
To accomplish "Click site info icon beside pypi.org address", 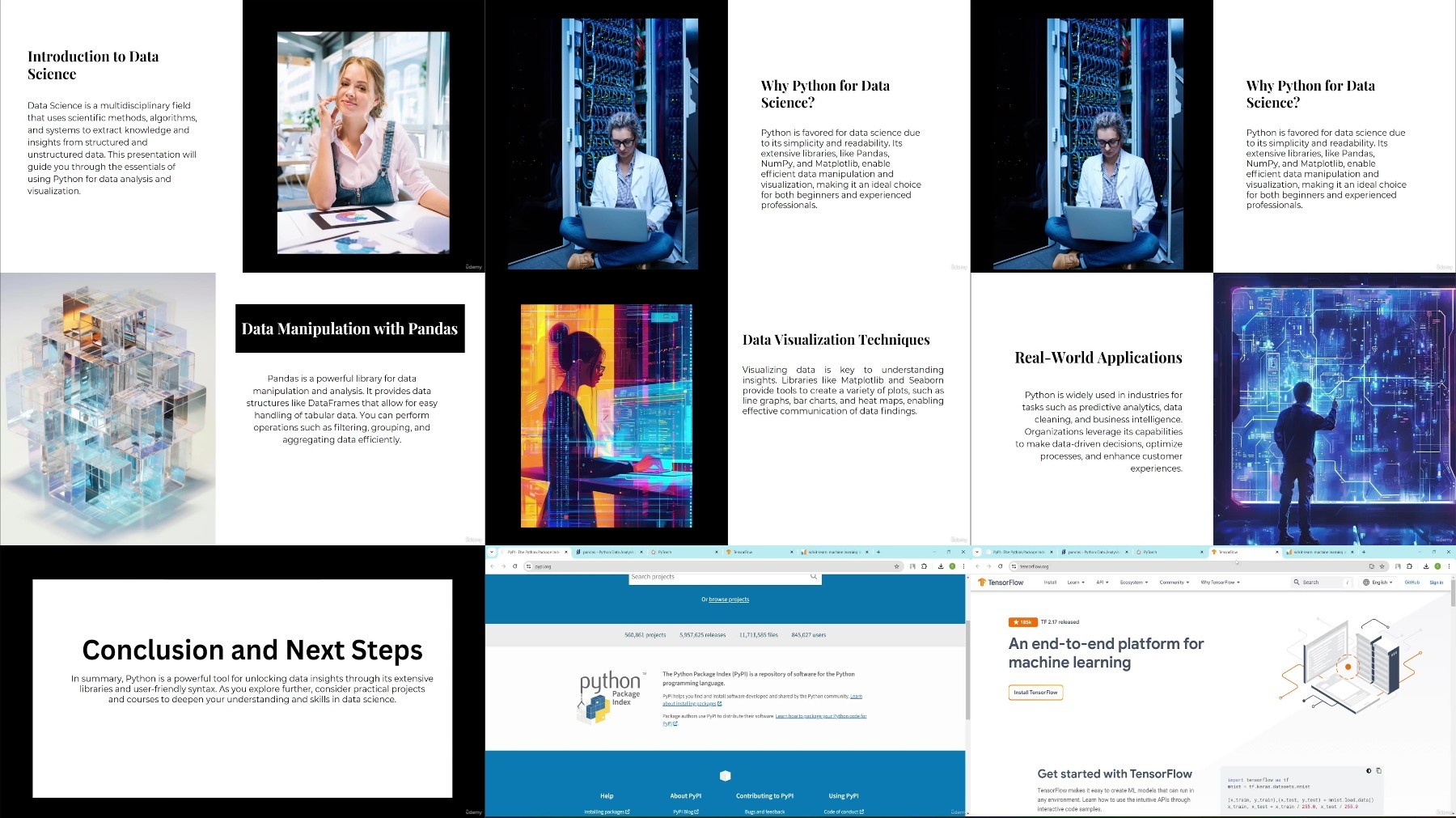I will click(x=529, y=566).
